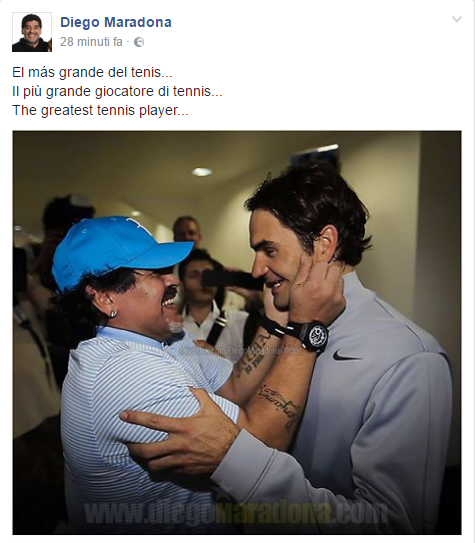
Task: Click the globe public-audience icon
Action: coord(139,42)
